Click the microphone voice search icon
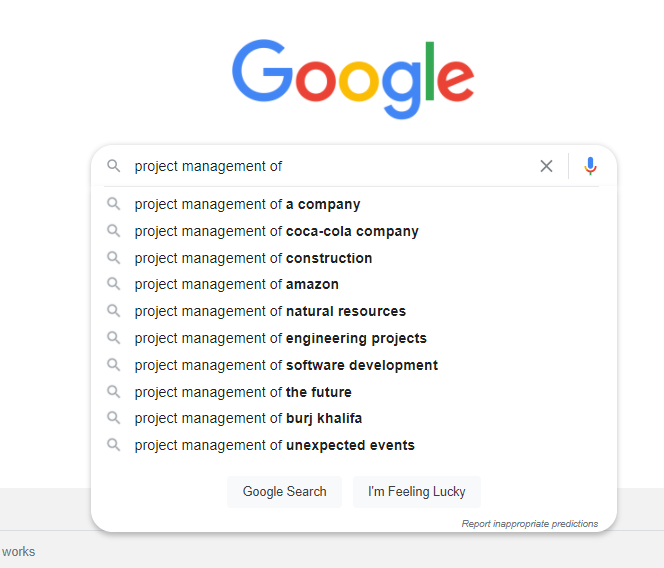 pyautogui.click(x=590, y=166)
